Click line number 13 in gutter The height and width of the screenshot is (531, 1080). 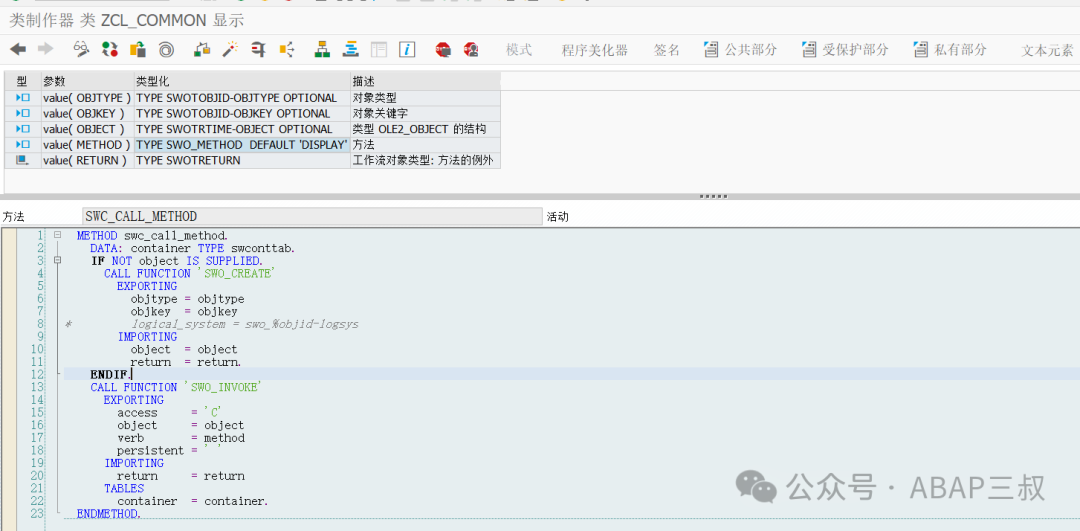[38, 387]
